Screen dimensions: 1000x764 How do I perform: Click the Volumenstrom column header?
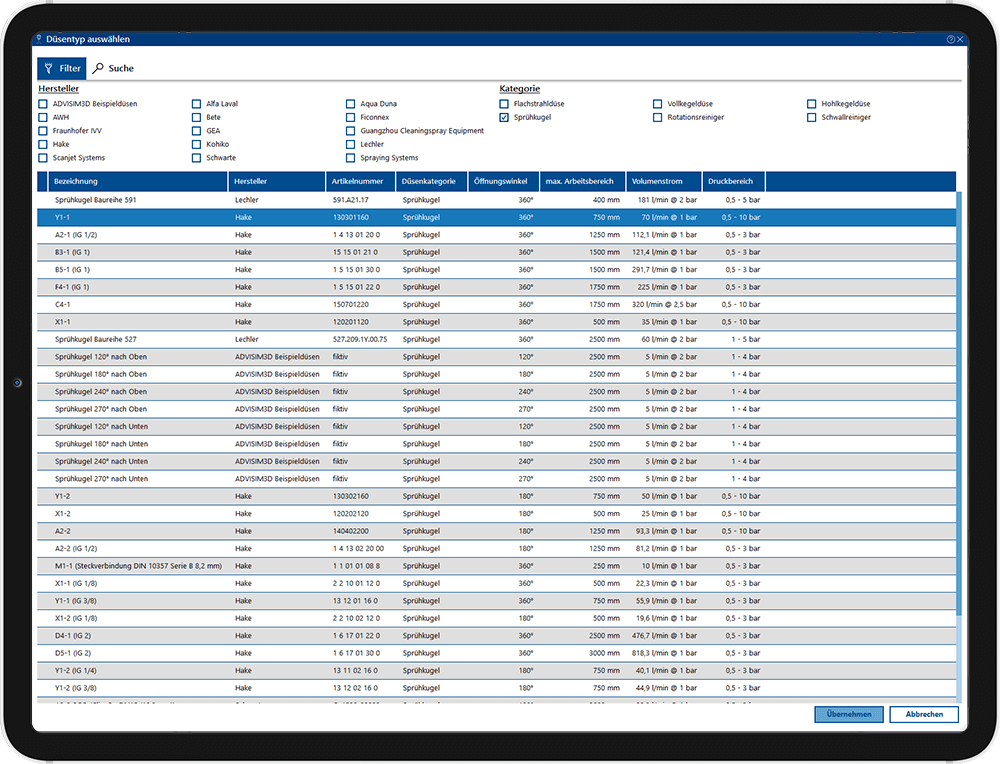pyautogui.click(x=664, y=182)
